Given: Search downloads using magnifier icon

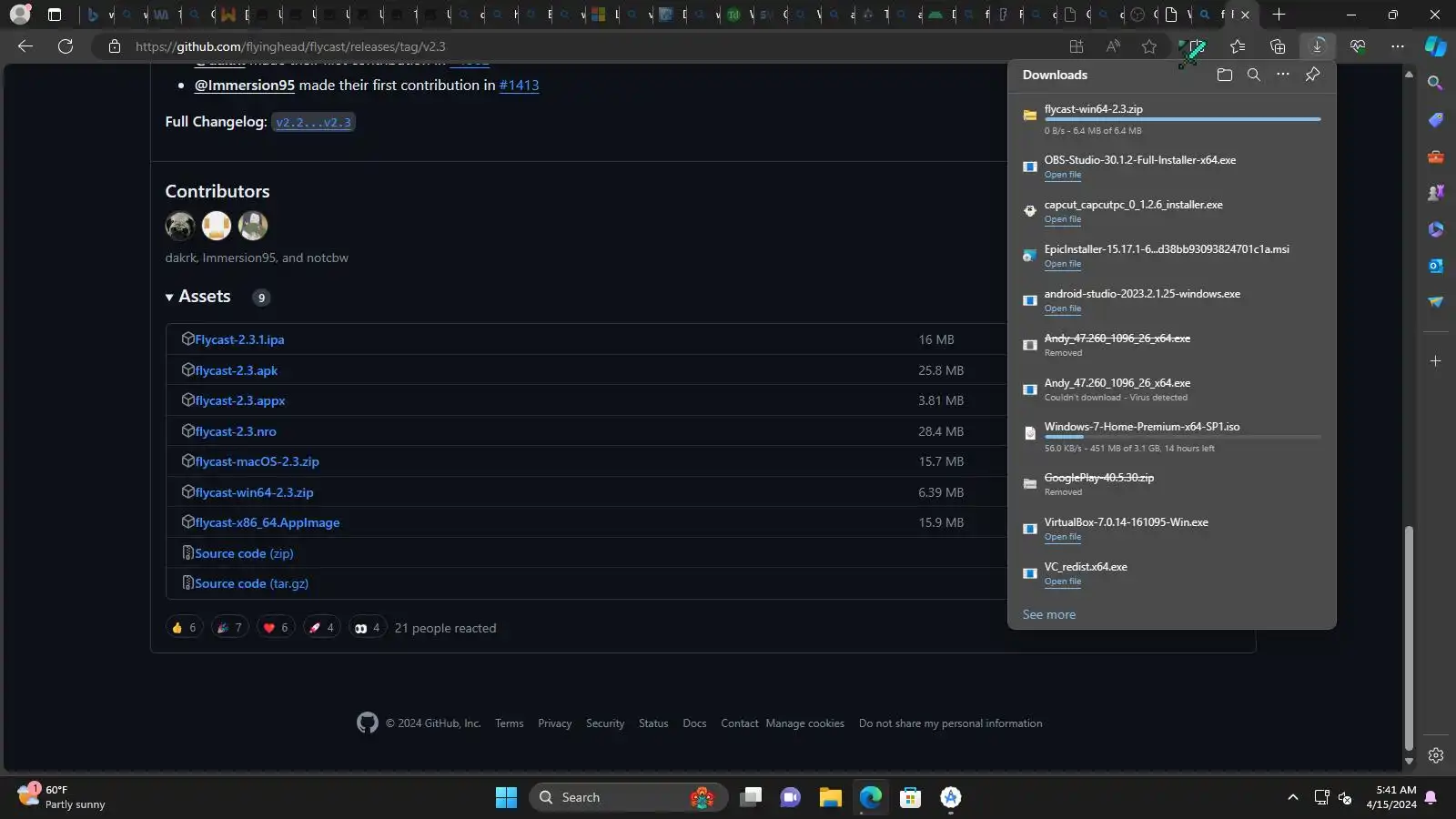Looking at the screenshot, I should (1253, 75).
